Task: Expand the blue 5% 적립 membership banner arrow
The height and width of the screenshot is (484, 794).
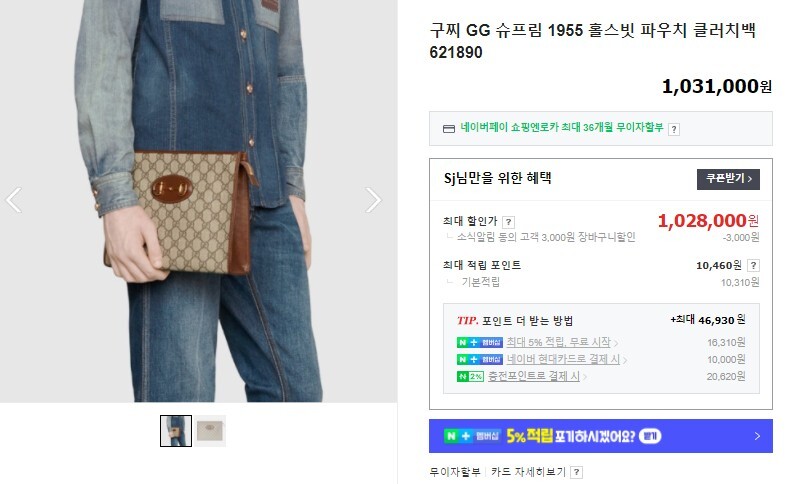Action: coord(757,436)
